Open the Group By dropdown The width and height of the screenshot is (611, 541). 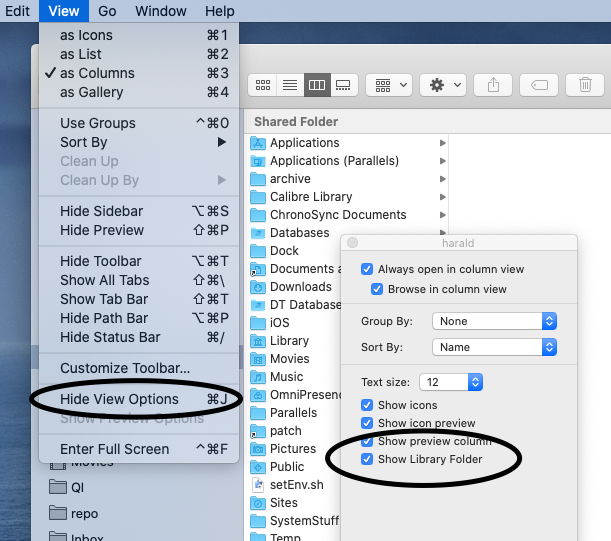(x=494, y=321)
